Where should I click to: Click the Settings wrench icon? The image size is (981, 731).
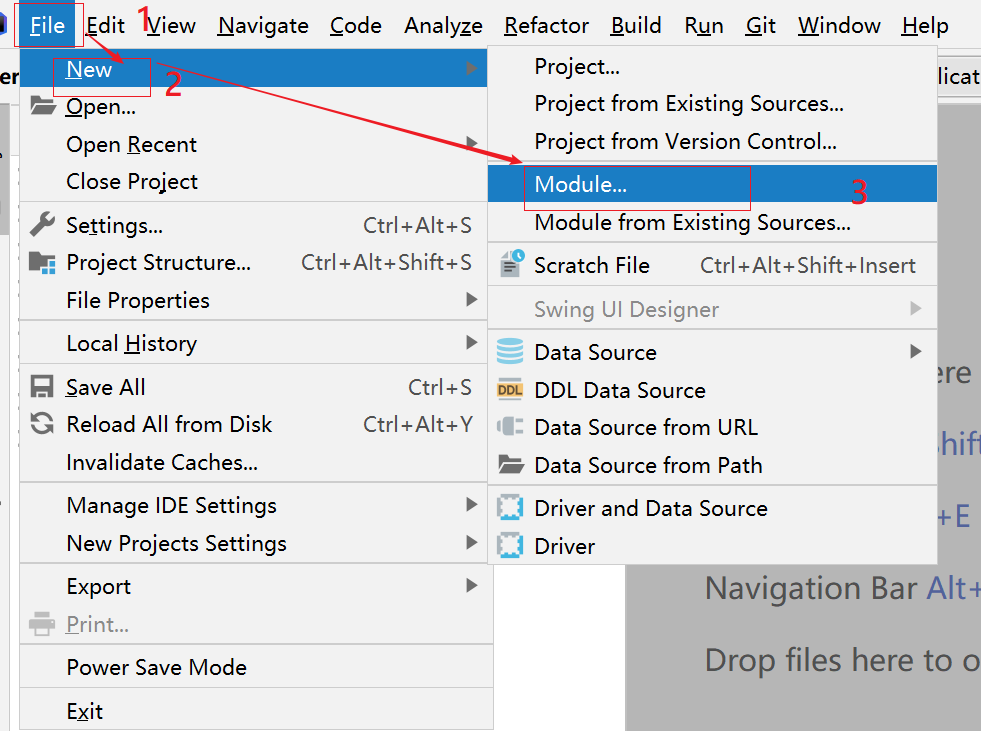pos(43,225)
